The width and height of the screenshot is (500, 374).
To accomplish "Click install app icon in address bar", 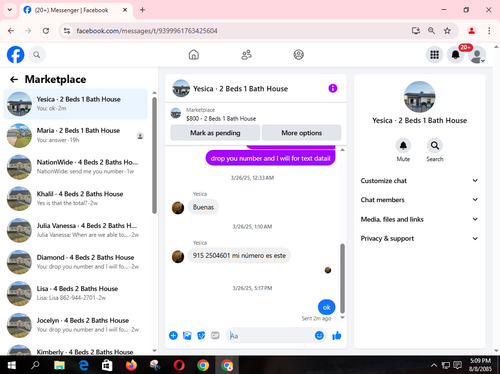I will pos(415,31).
